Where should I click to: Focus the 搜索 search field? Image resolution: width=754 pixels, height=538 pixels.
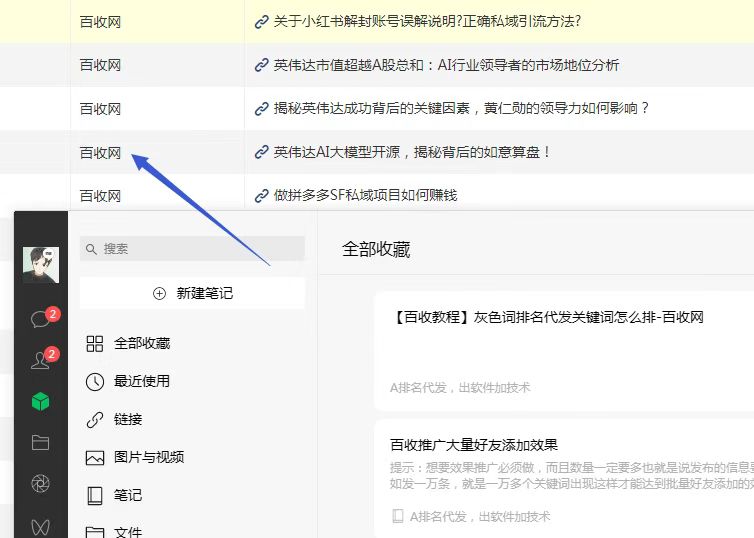tap(192, 249)
